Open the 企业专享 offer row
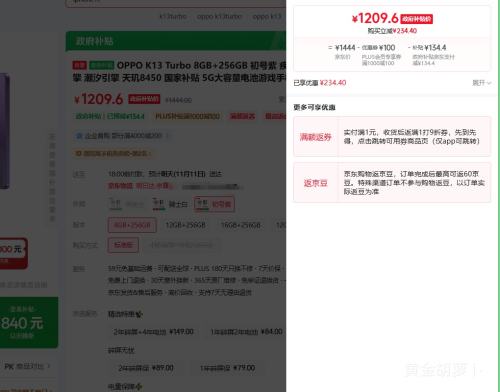The width and height of the screenshot is (500, 392). coord(123,136)
